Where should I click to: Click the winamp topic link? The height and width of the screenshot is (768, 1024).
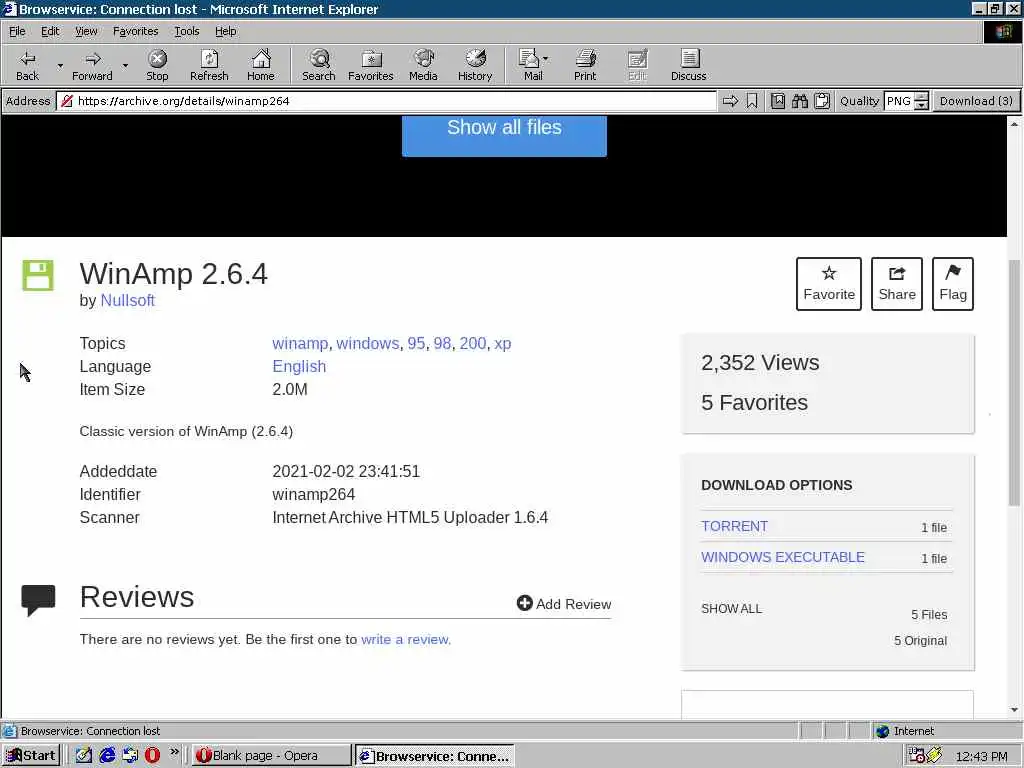click(300, 344)
